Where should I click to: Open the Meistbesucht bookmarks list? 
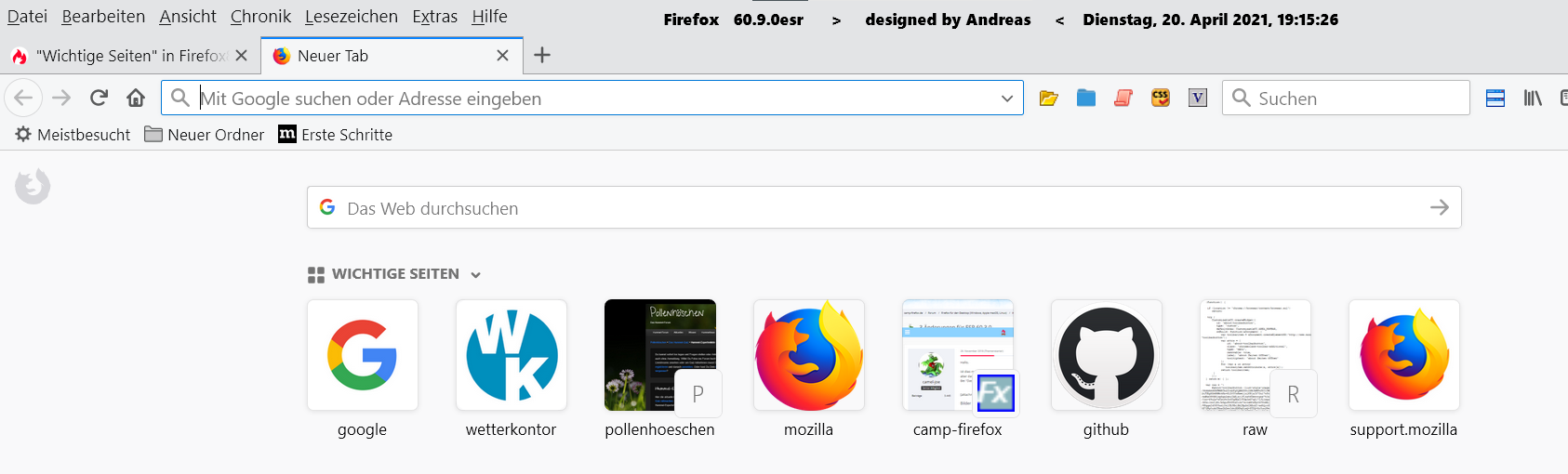click(x=73, y=135)
